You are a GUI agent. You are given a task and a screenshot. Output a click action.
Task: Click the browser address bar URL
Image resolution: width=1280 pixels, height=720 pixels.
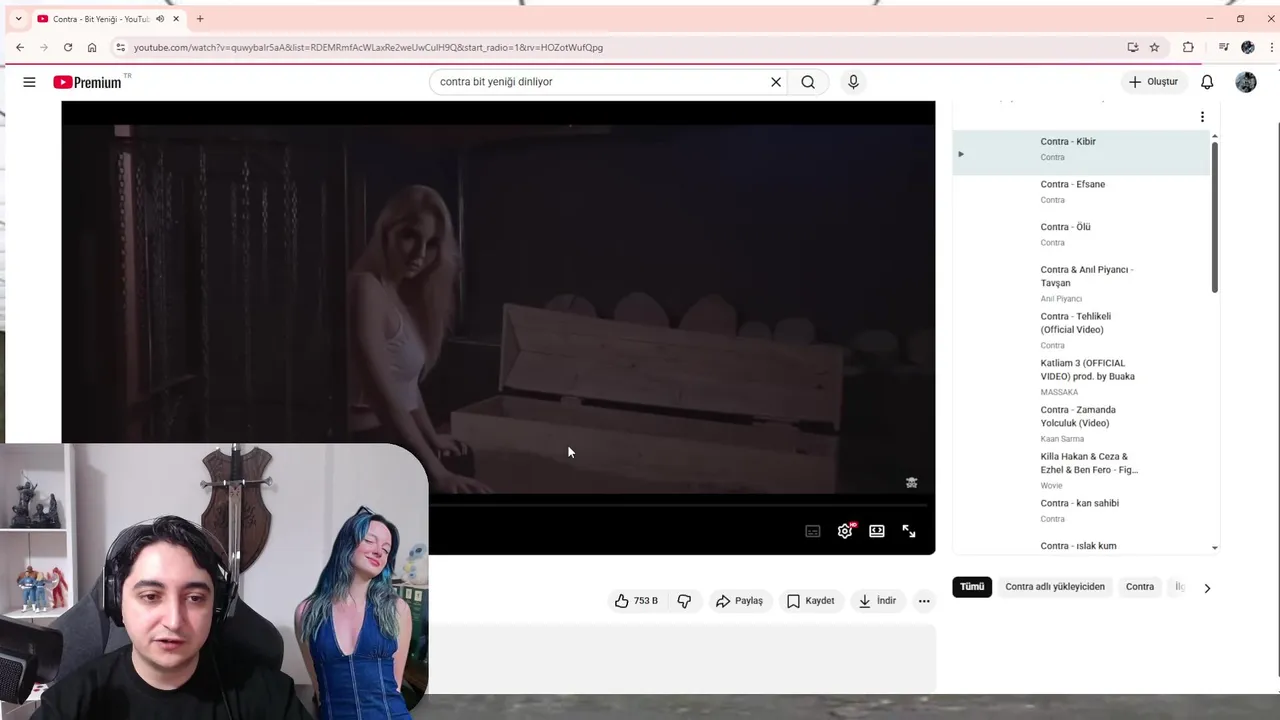(x=368, y=47)
